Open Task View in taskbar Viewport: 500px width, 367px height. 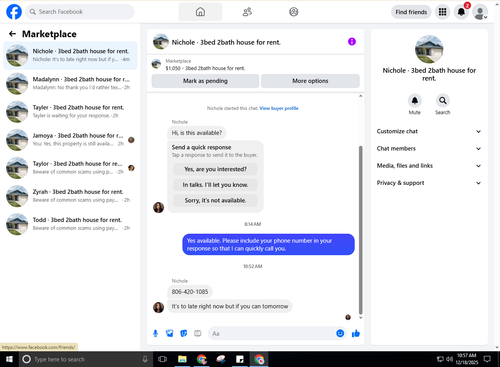point(162,359)
